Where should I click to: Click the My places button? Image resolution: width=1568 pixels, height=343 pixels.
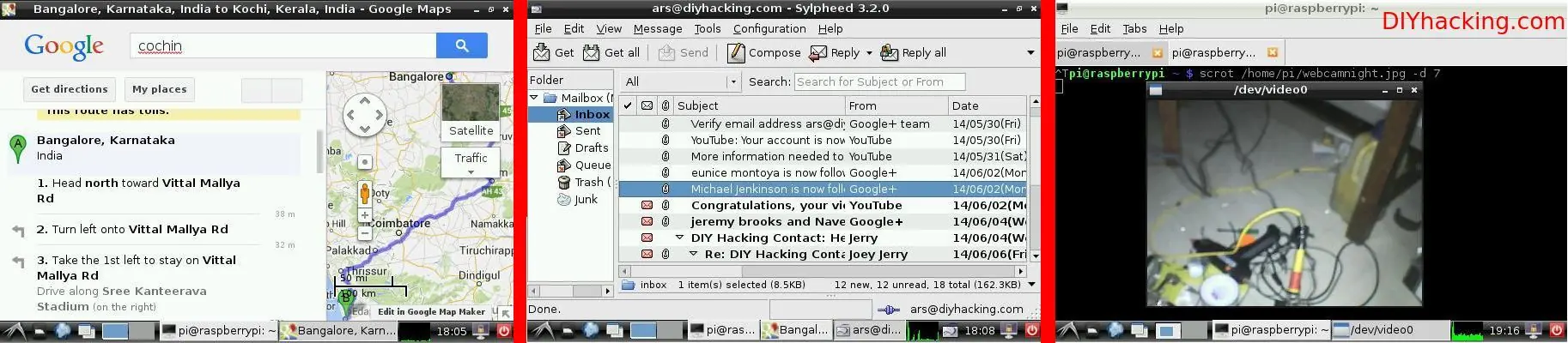[x=159, y=89]
